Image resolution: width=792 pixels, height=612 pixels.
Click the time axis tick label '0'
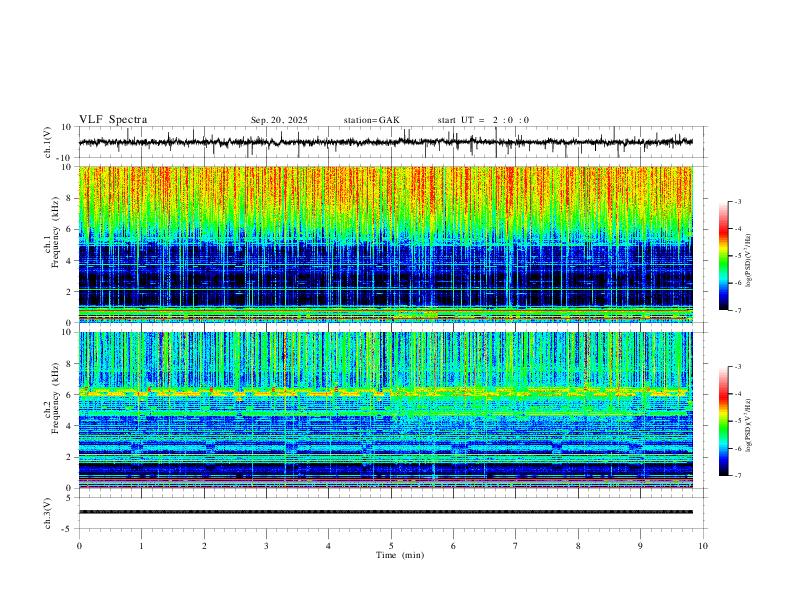point(79,546)
